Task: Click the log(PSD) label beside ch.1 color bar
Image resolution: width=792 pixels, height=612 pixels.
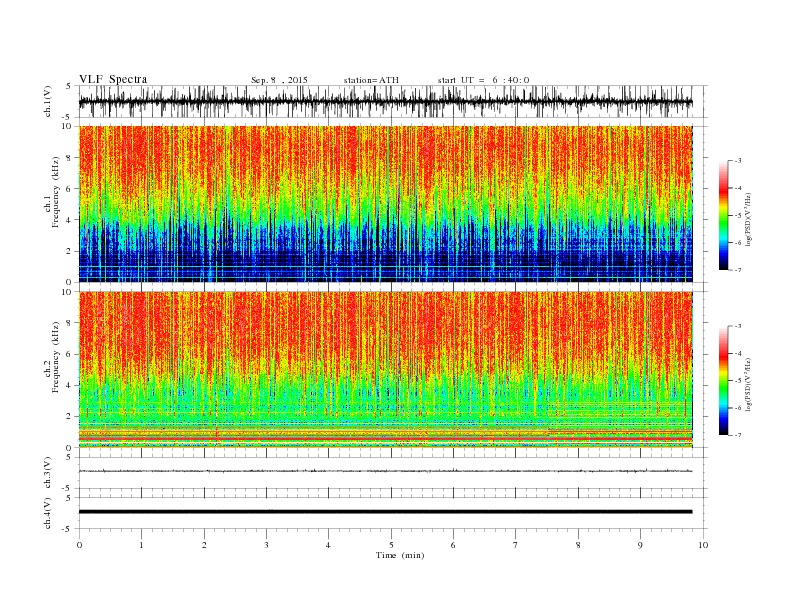Action: pyautogui.click(x=748, y=219)
